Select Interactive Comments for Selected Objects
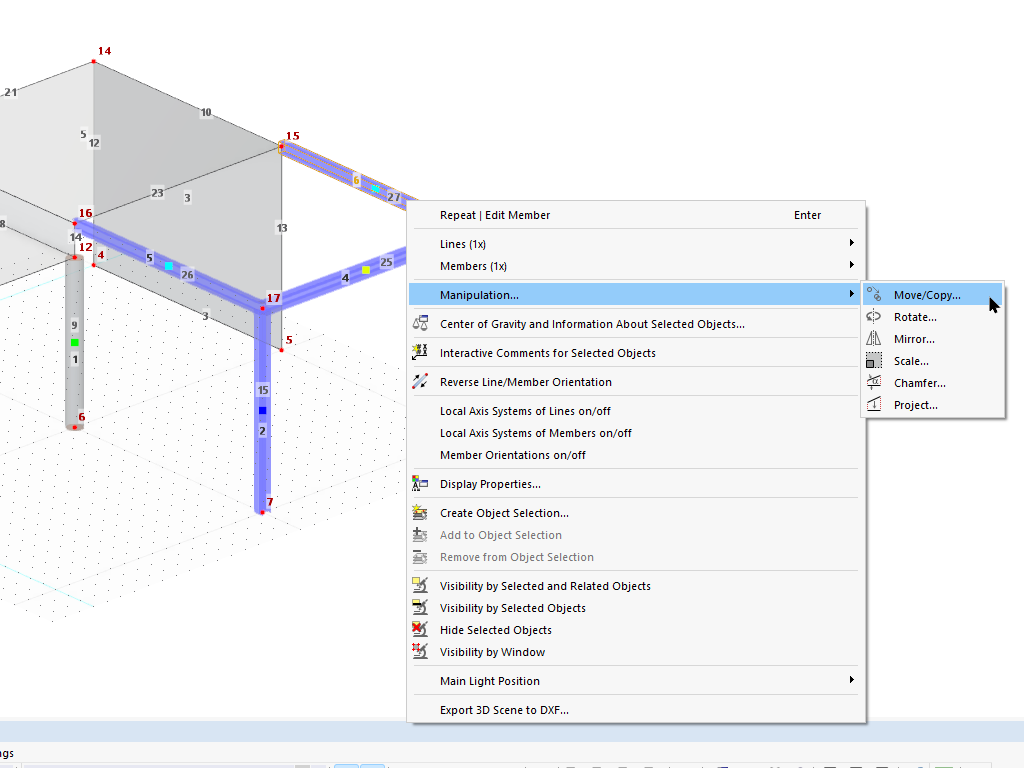The image size is (1024, 768). [x=633, y=353]
